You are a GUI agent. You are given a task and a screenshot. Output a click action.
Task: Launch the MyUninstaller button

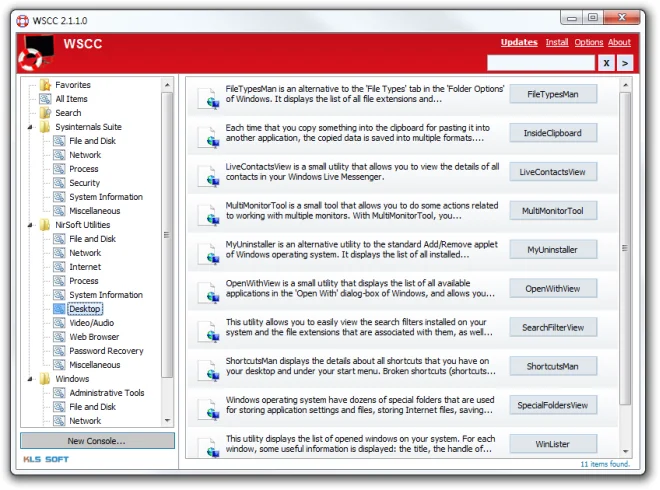tap(553, 250)
